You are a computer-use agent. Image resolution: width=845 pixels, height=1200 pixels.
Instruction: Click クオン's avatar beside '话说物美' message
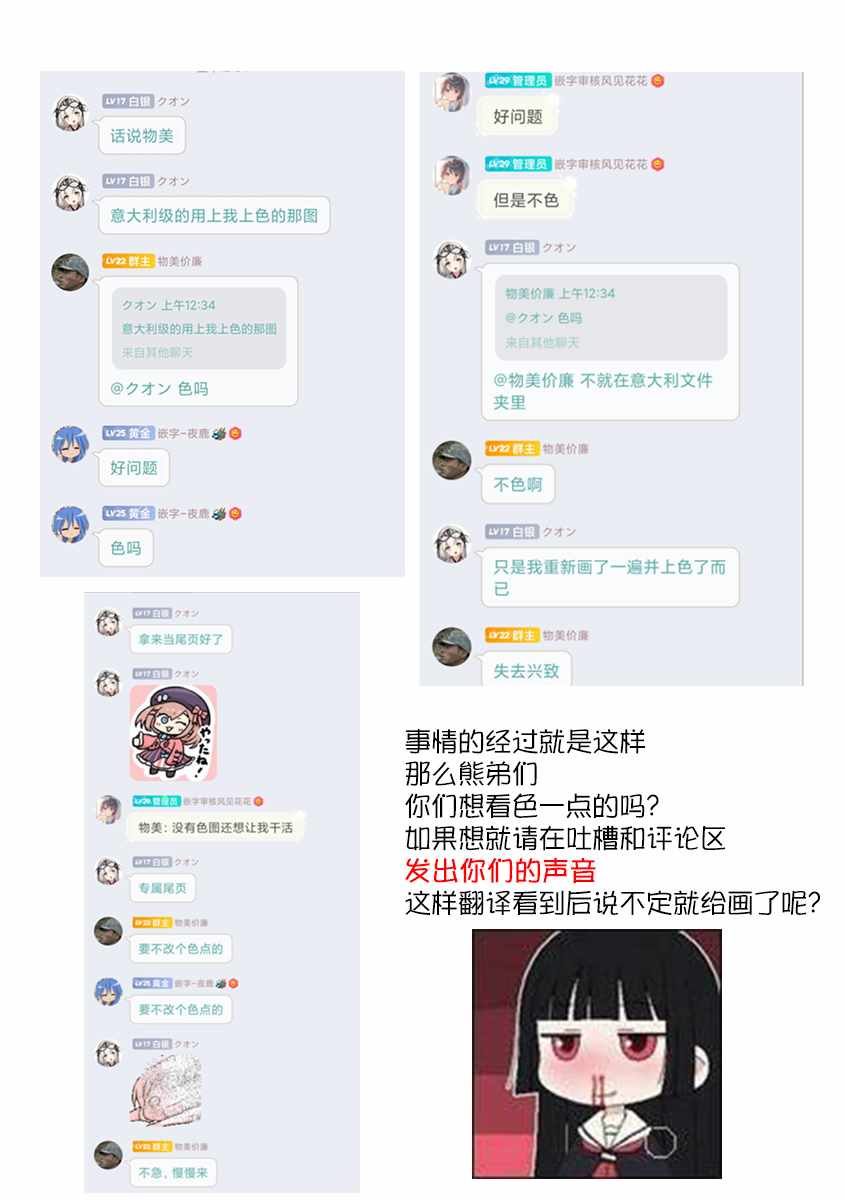point(70,113)
